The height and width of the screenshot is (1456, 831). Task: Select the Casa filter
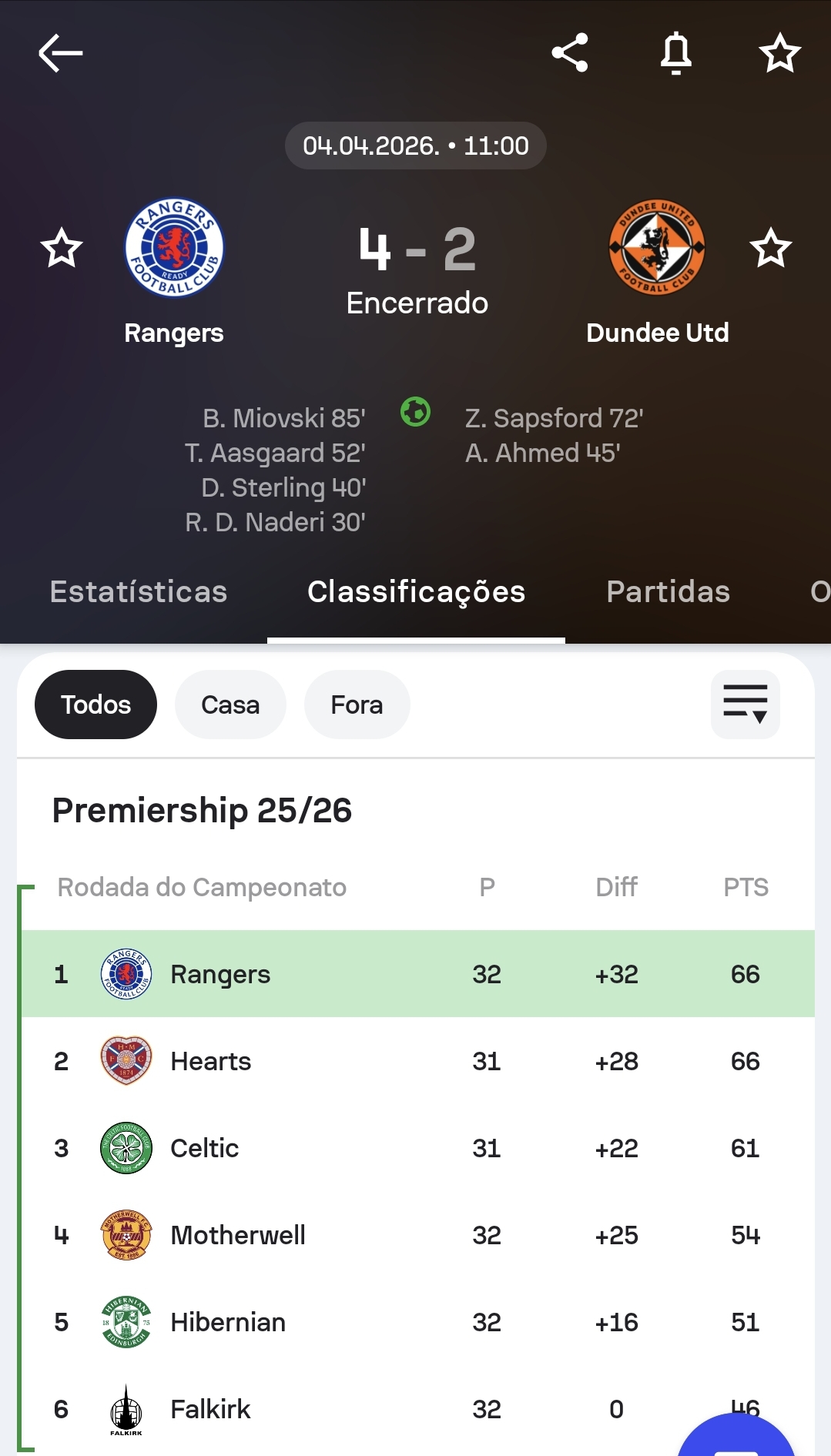click(x=230, y=705)
